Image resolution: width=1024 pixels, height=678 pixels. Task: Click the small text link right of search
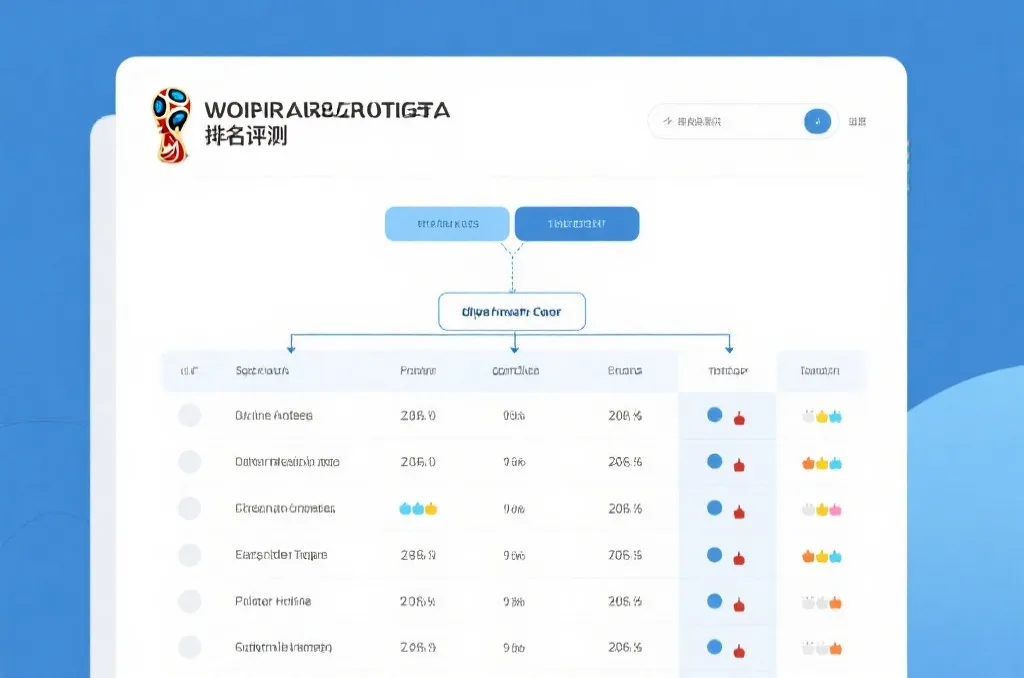tap(857, 121)
